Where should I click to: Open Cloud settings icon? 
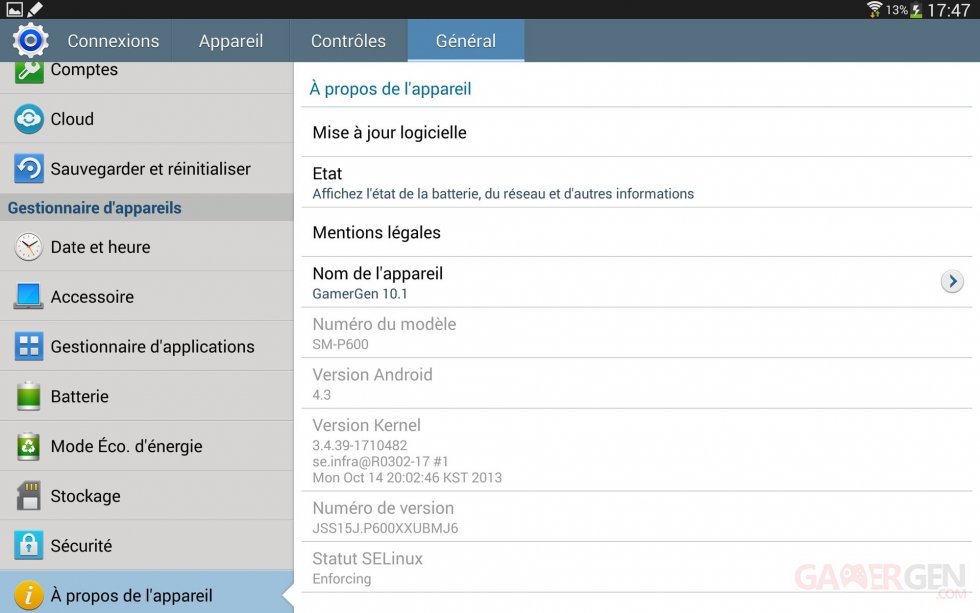29,119
